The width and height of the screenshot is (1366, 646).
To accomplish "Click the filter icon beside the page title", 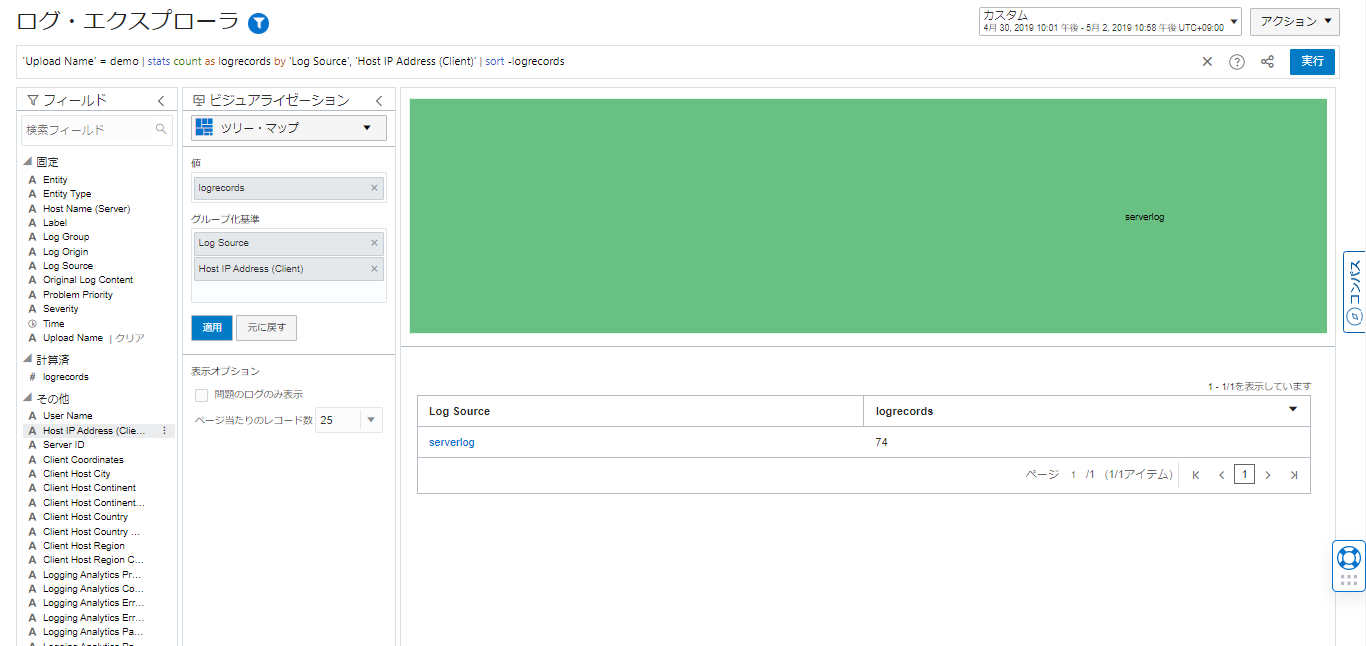I will (258, 23).
